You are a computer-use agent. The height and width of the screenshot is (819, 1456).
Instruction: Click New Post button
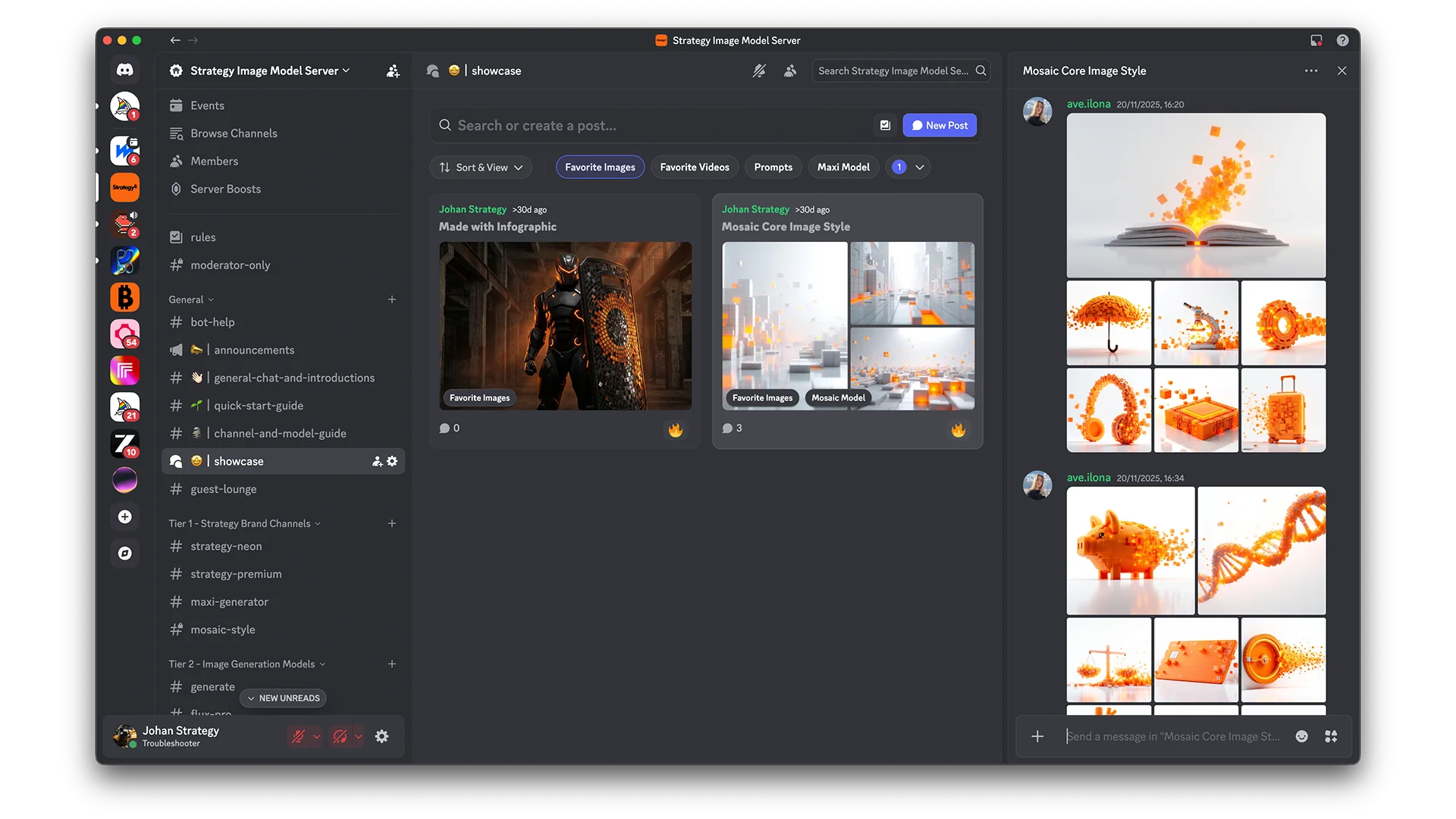(940, 125)
